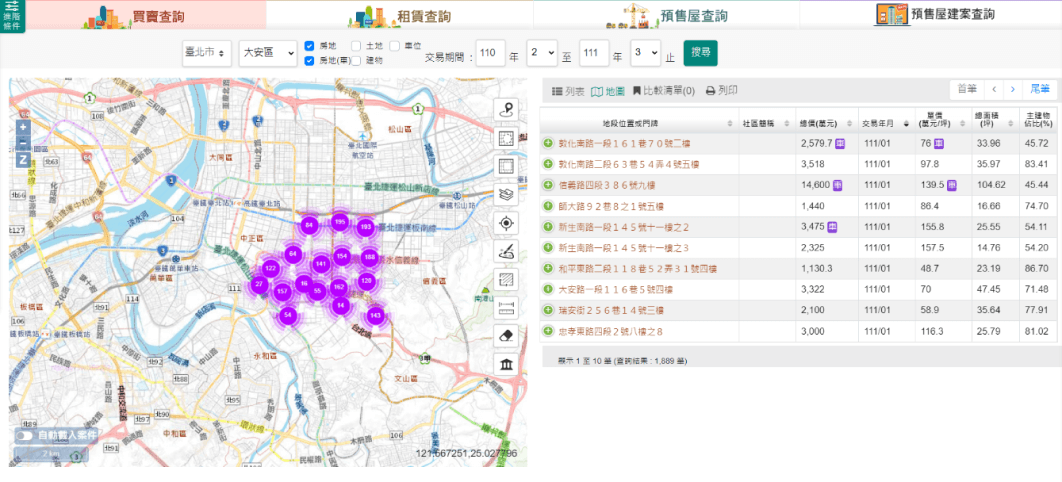Switch to the 預售屋查詢 tab
Screen dimensions: 1062x482
click(x=666, y=15)
